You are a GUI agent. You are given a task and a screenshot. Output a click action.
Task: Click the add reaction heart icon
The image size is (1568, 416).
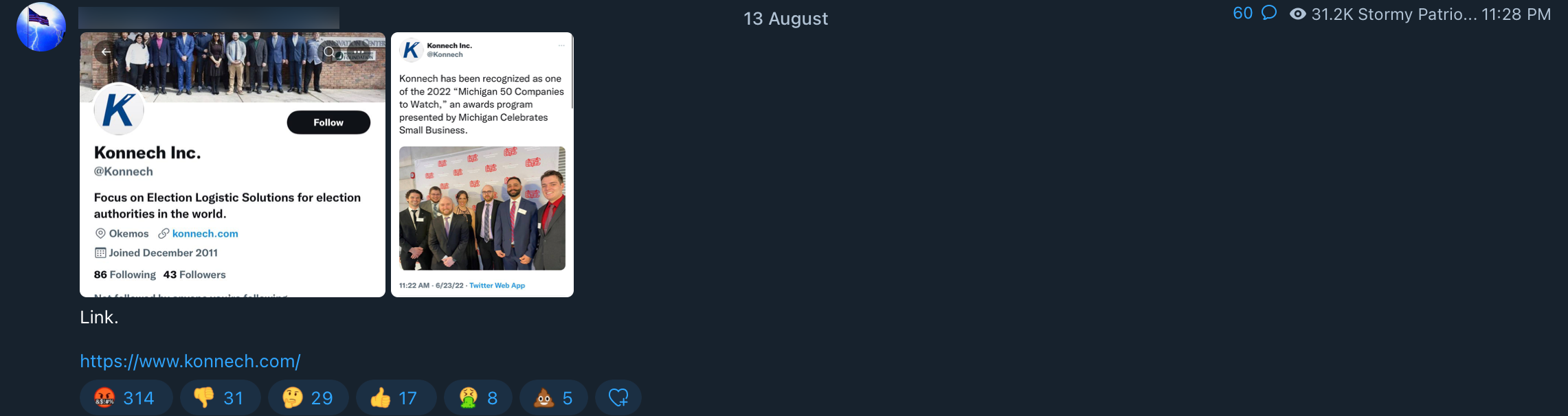point(617,397)
